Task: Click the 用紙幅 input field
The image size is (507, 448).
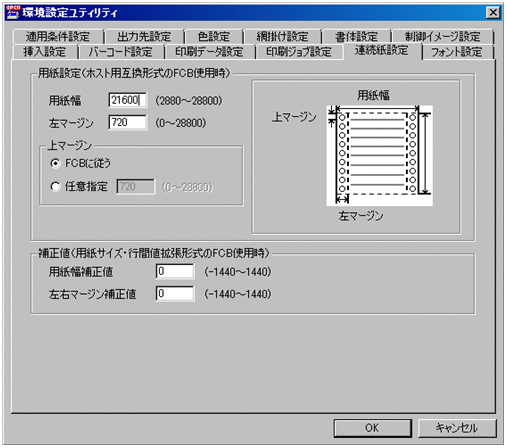Action: tap(127, 100)
